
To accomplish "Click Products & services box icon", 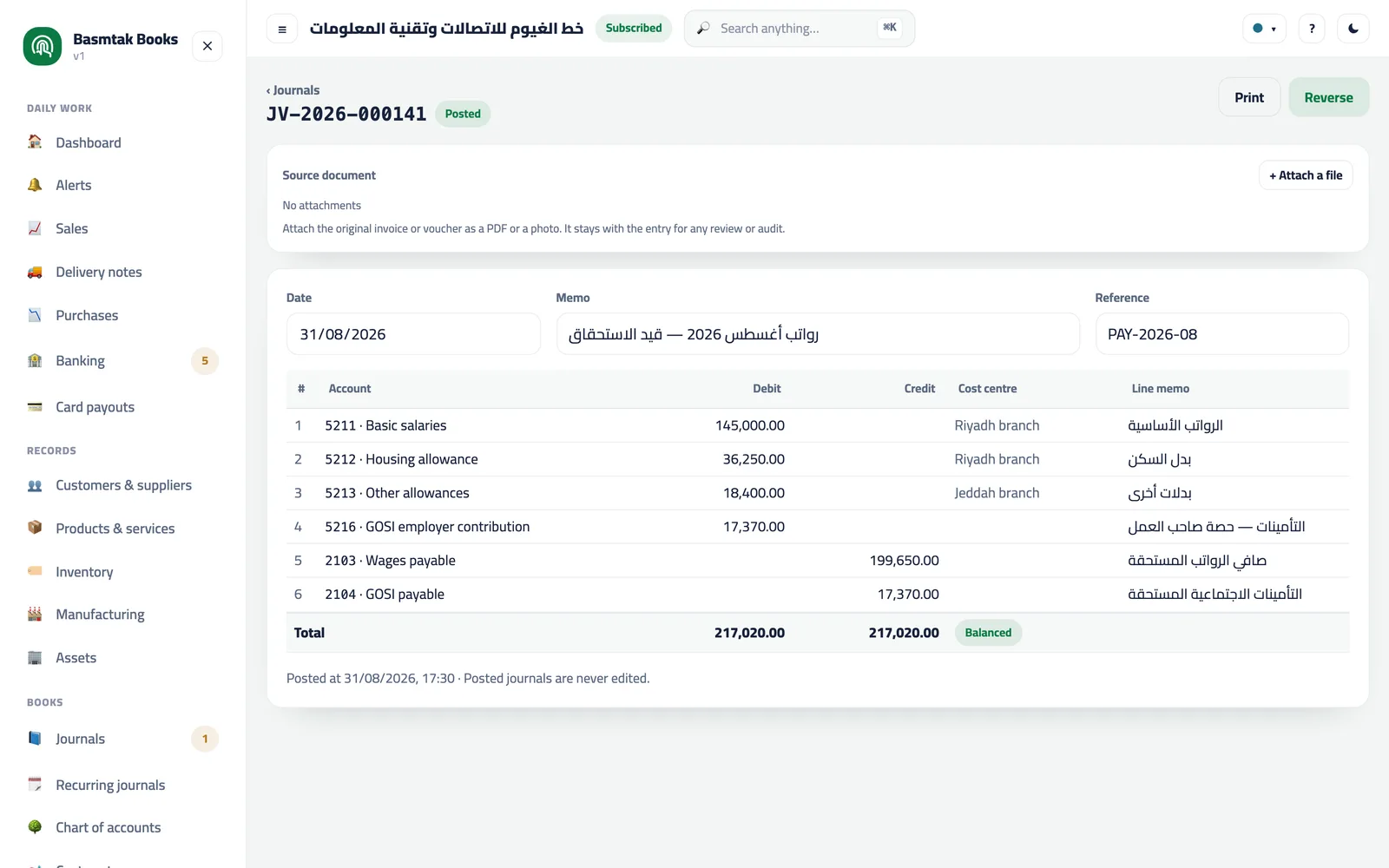I will 35,528.
